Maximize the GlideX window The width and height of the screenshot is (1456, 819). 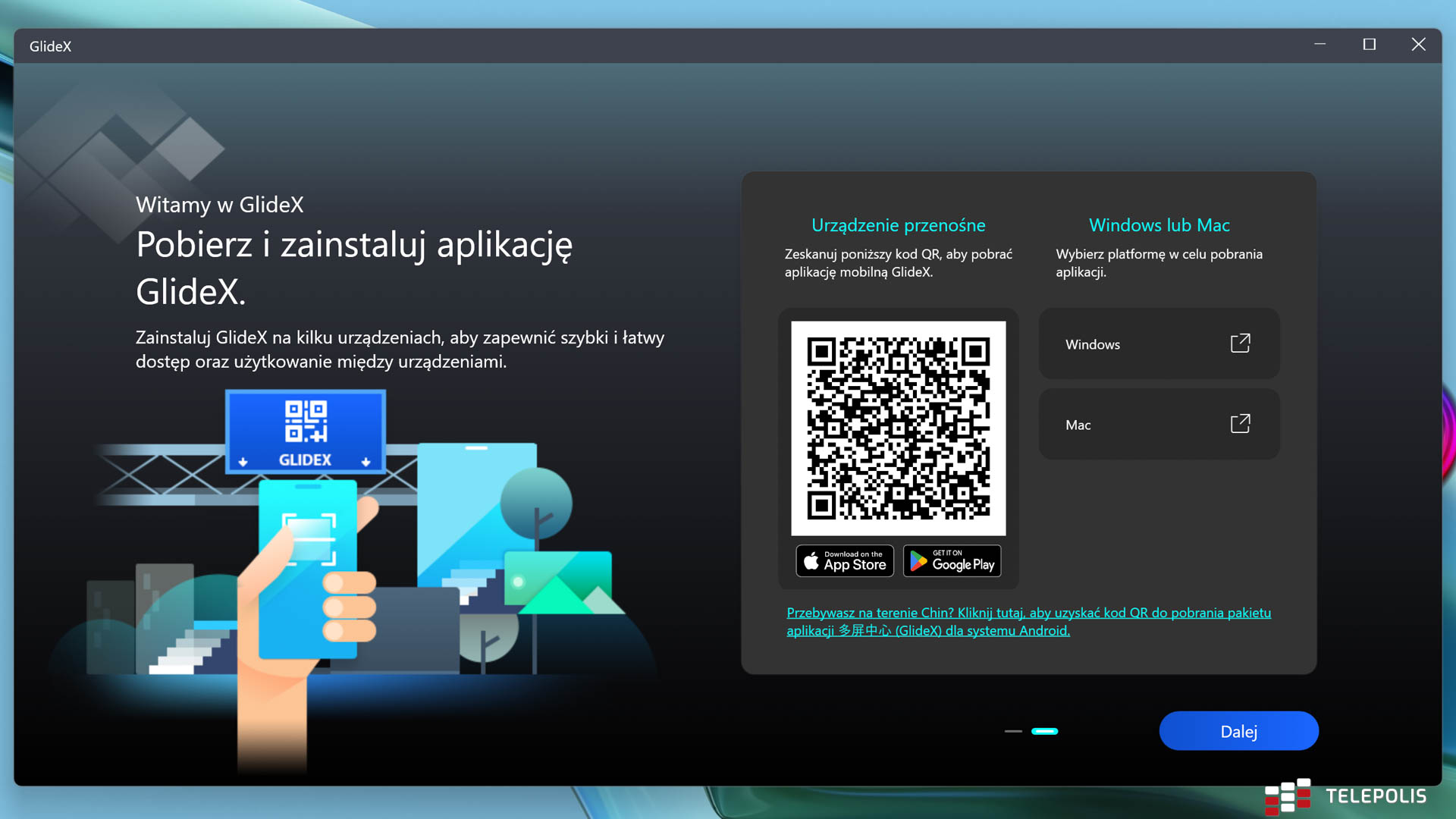(1369, 45)
